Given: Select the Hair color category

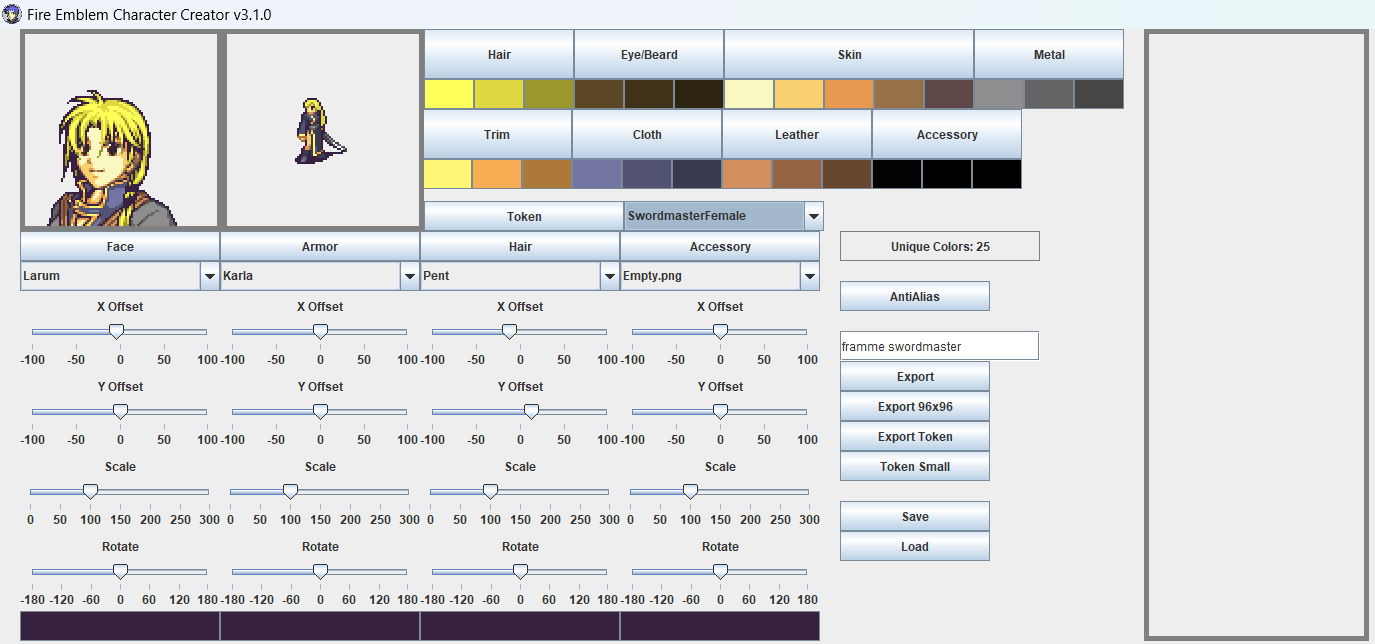Looking at the screenshot, I should click(498, 54).
